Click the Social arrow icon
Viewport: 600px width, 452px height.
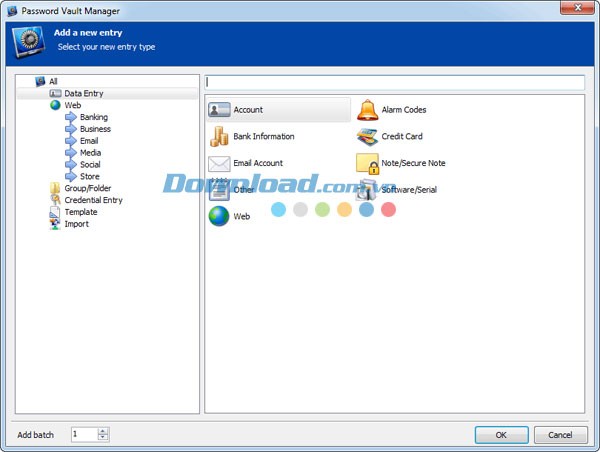pos(71,165)
